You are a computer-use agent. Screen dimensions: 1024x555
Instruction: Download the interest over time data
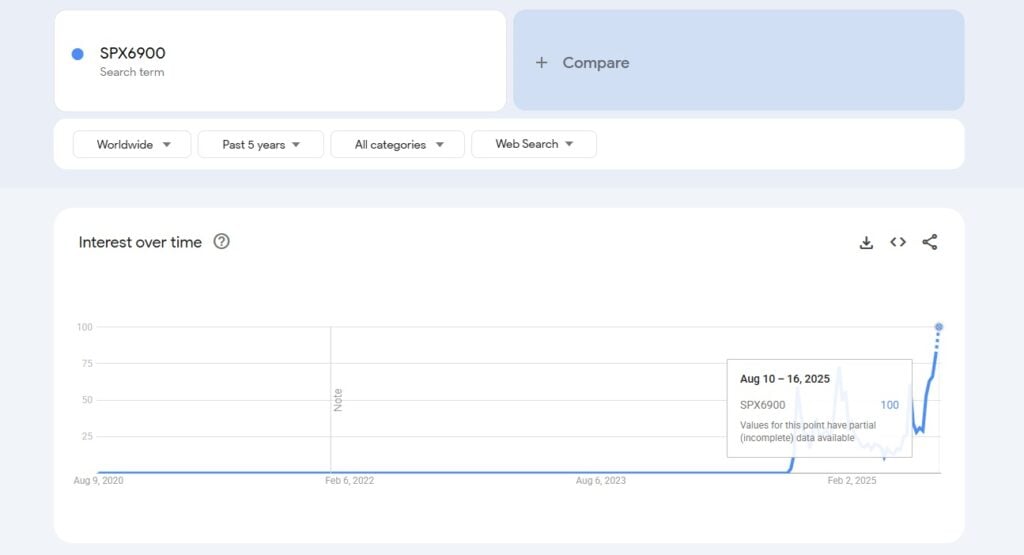(866, 242)
